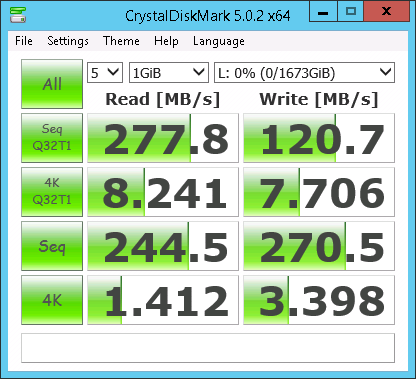This screenshot has width=416, height=379.
Task: Open the Settings menu
Action: tap(68, 41)
